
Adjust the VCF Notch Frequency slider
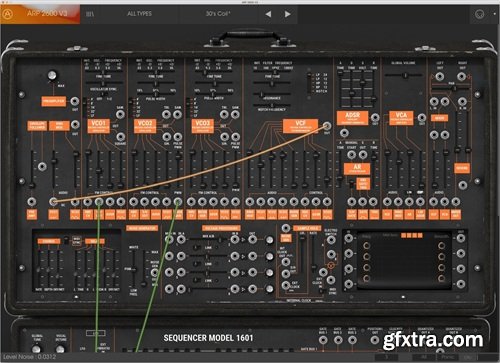[x=272, y=106]
